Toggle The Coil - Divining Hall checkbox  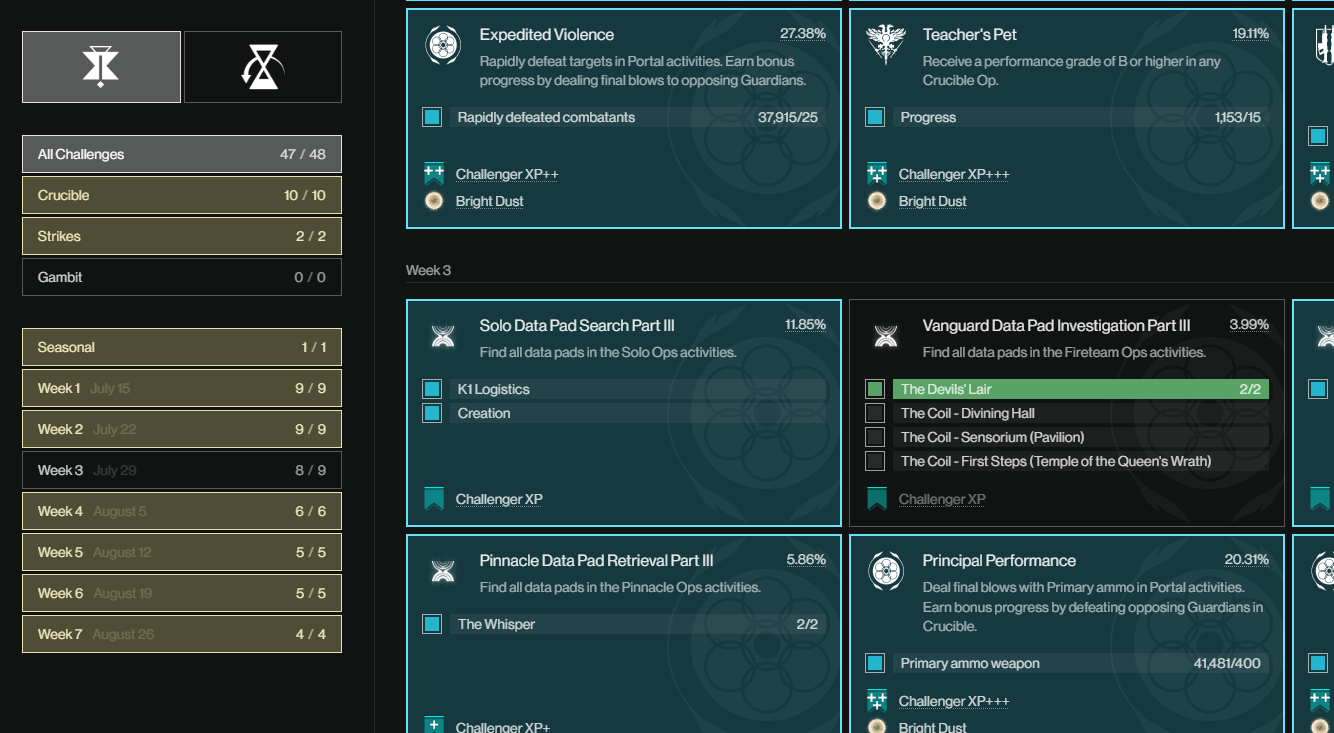pos(875,413)
